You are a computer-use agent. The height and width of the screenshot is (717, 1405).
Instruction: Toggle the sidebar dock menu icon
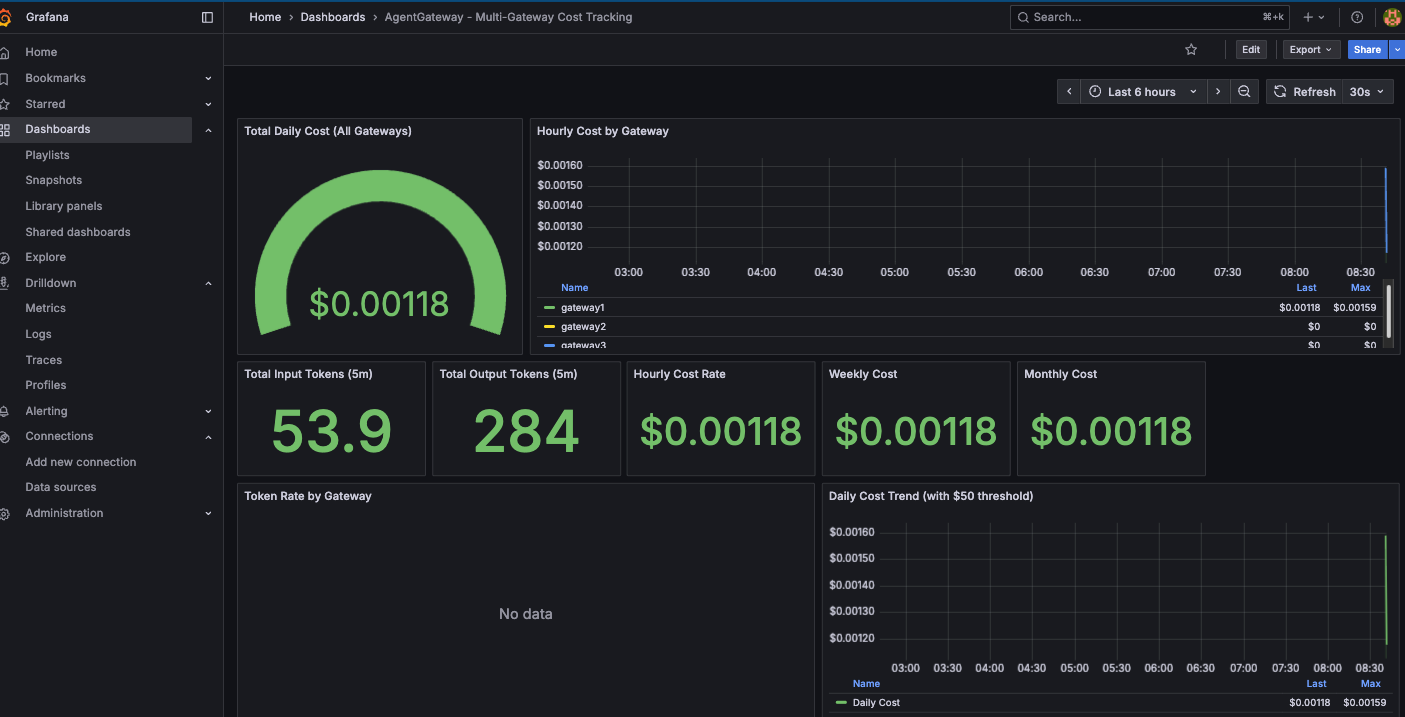[x=207, y=17]
